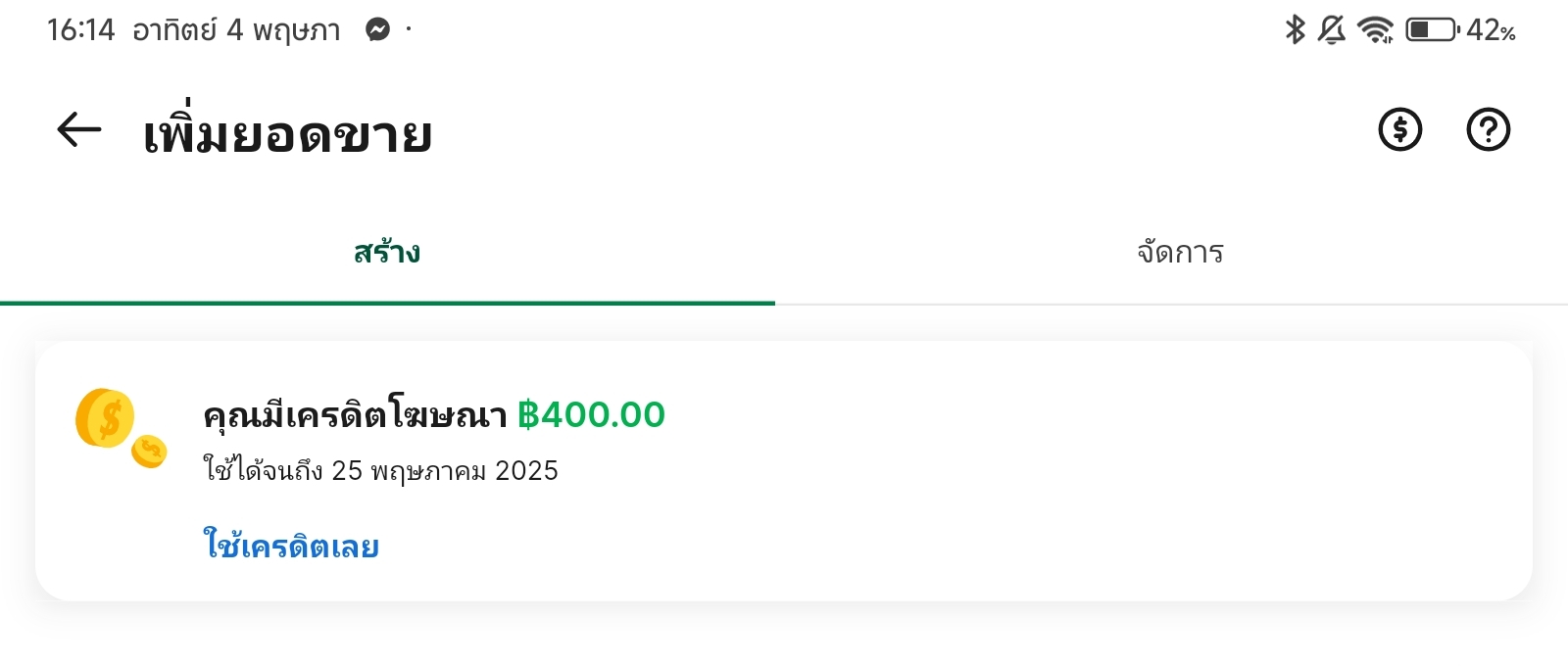Tap the battery indicator icon

click(1433, 30)
